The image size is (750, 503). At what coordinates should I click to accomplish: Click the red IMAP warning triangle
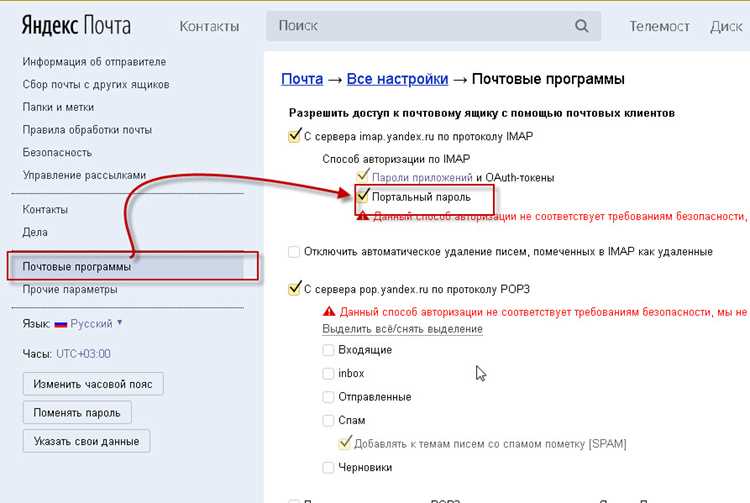pos(363,216)
